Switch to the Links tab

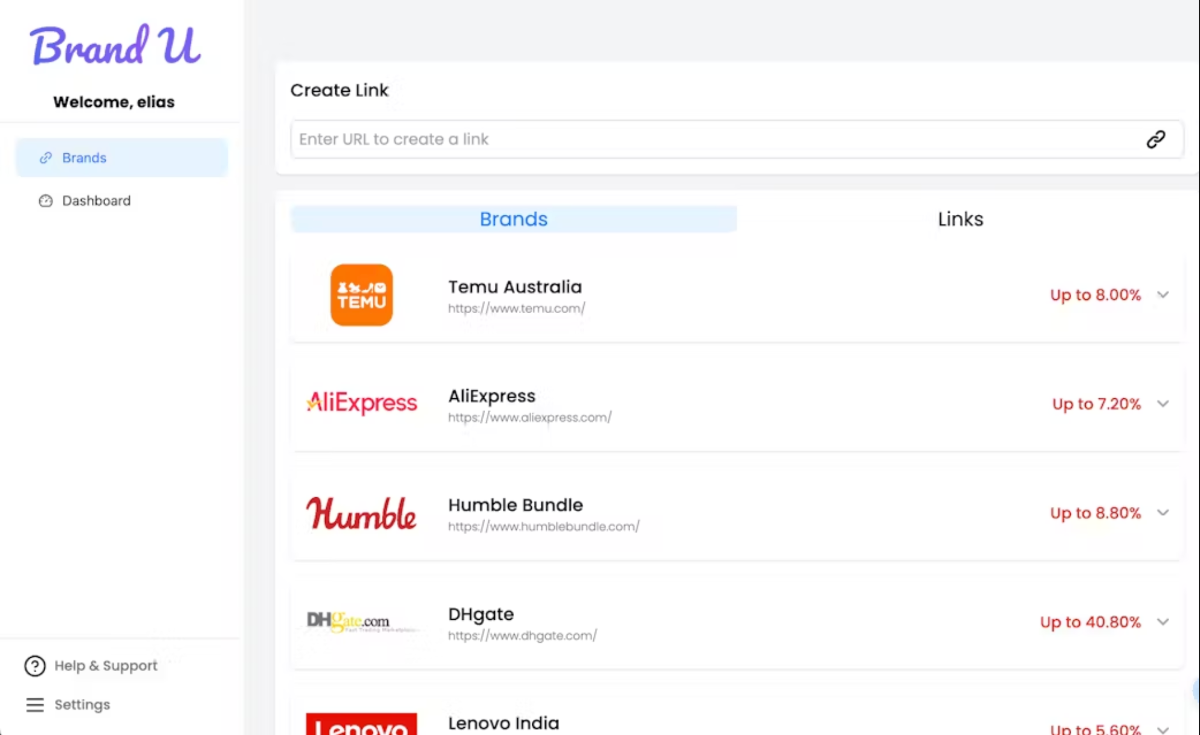pos(961,219)
